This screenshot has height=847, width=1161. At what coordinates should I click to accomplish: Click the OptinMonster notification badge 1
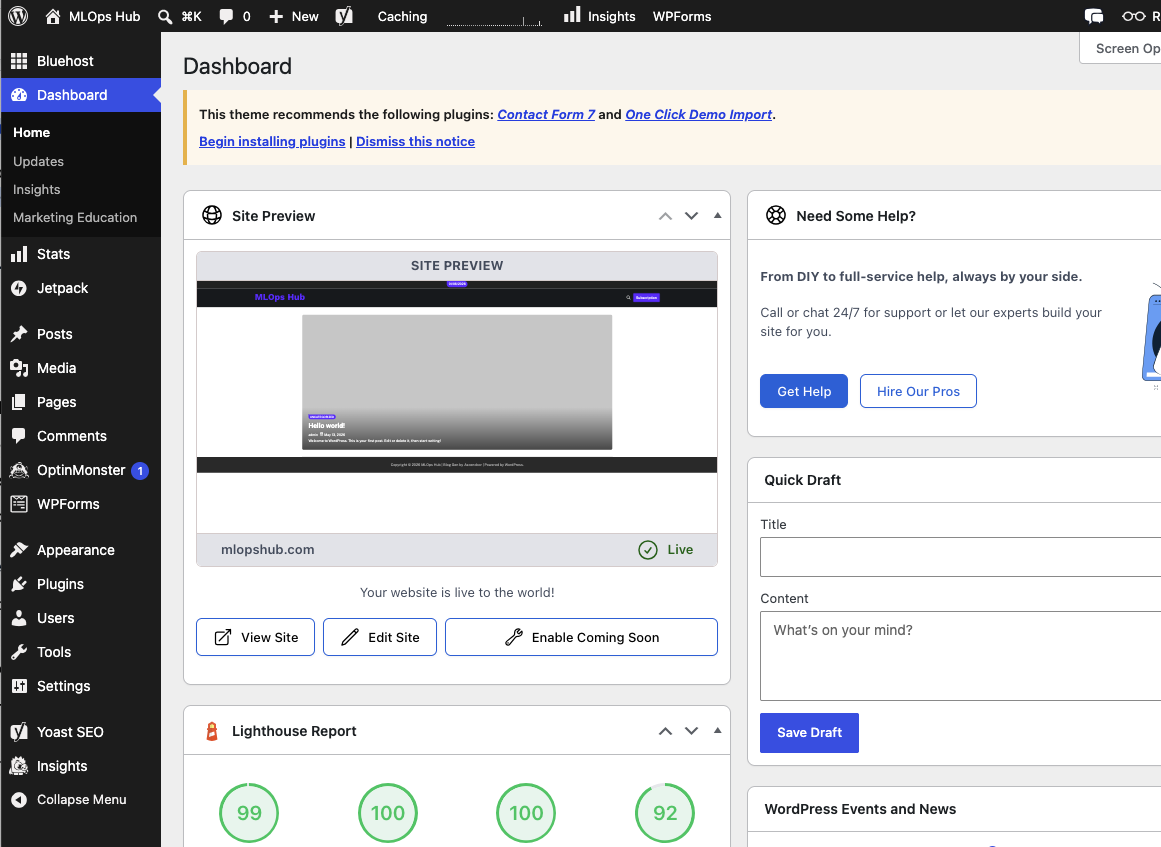coord(140,471)
